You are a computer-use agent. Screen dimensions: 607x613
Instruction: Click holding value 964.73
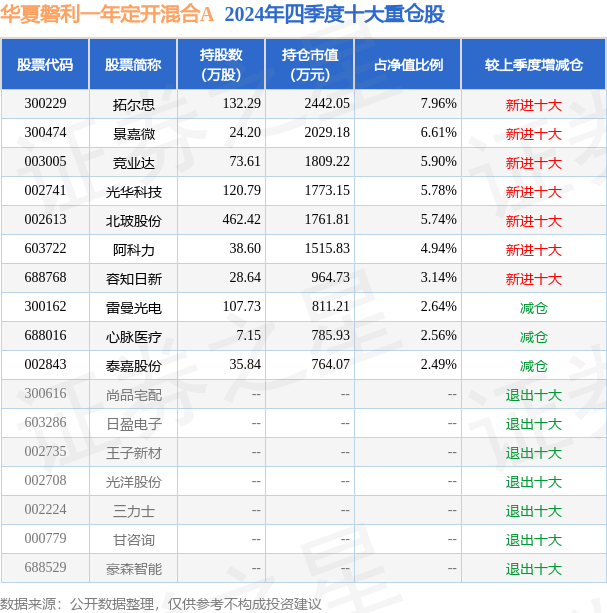click(330, 277)
